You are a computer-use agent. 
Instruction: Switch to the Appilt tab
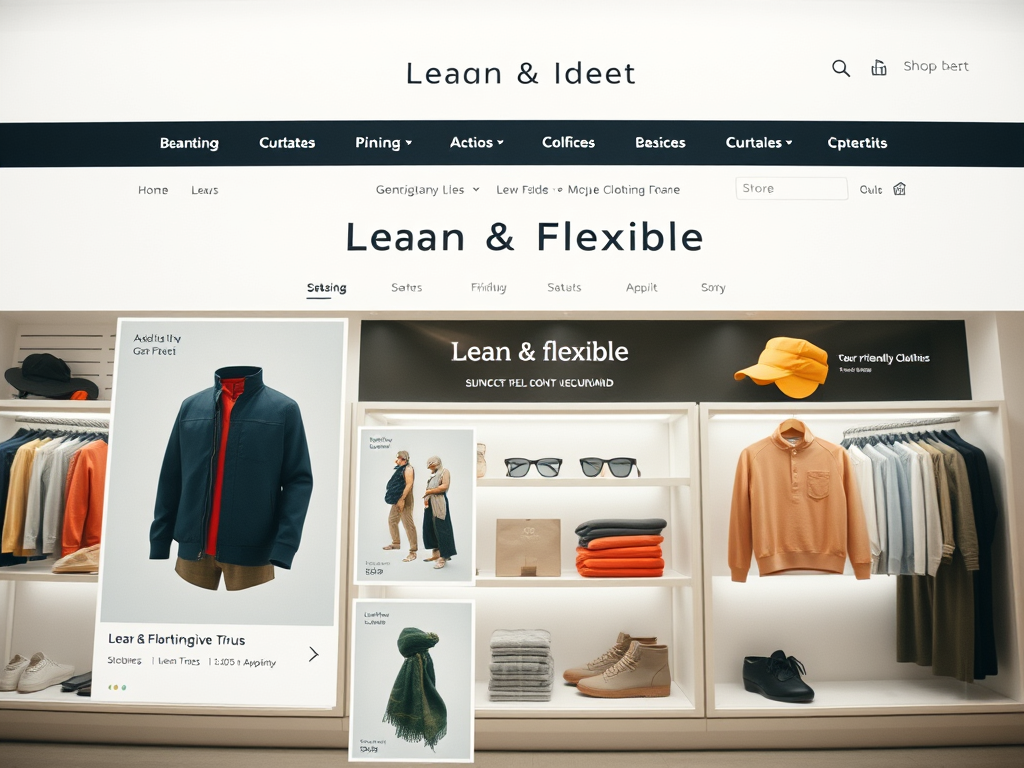click(x=641, y=287)
